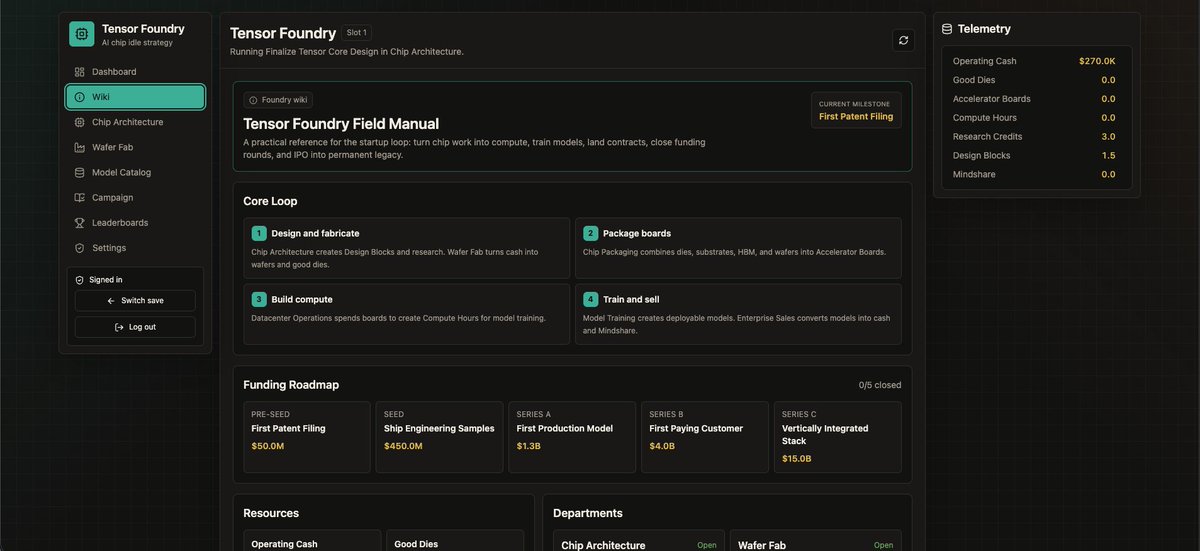Click the Slot 1 badge
Image resolution: width=1200 pixels, height=551 pixels.
click(357, 33)
